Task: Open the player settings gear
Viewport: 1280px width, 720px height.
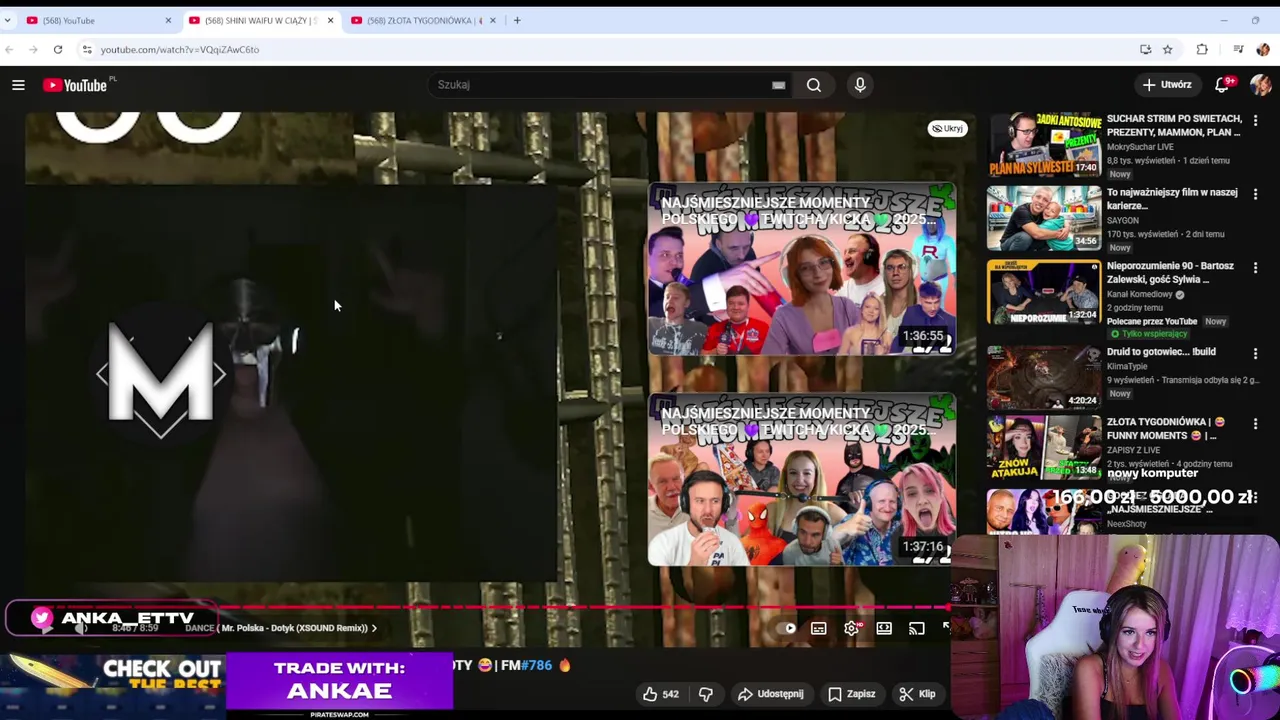Action: click(x=851, y=628)
